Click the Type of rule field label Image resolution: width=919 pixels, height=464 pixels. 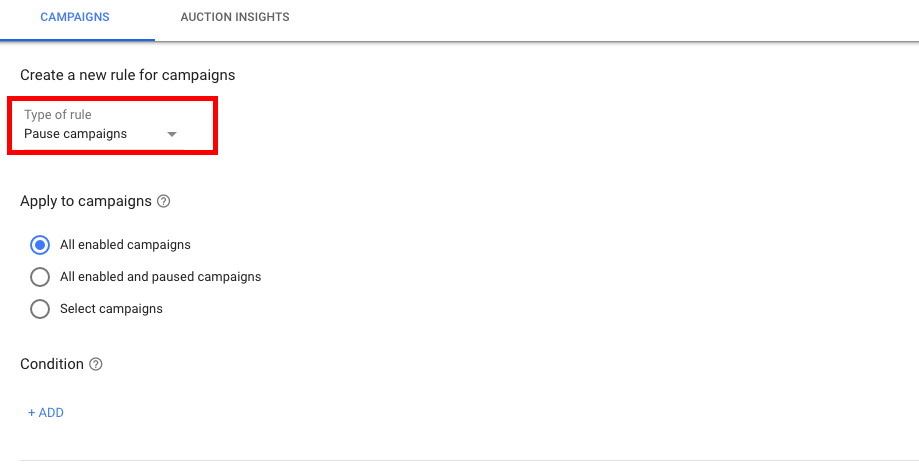tap(58, 115)
